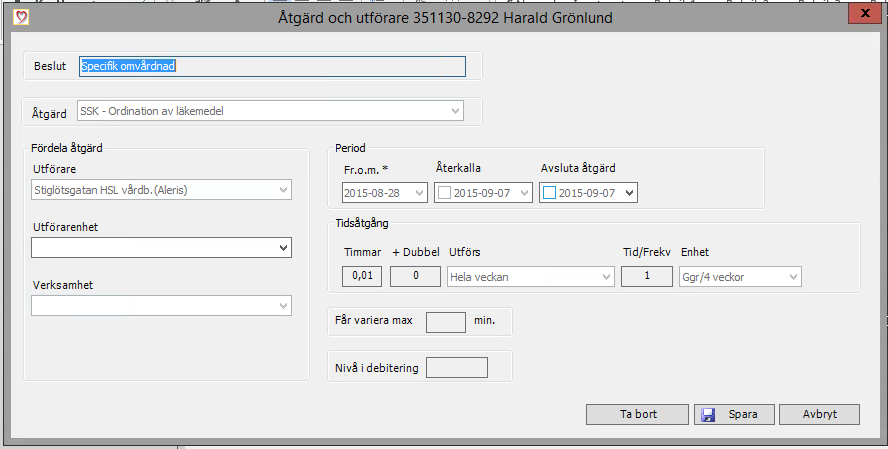Viewport: 888px width, 449px height.
Task: Click the heart application icon in title bar
Action: point(21,17)
